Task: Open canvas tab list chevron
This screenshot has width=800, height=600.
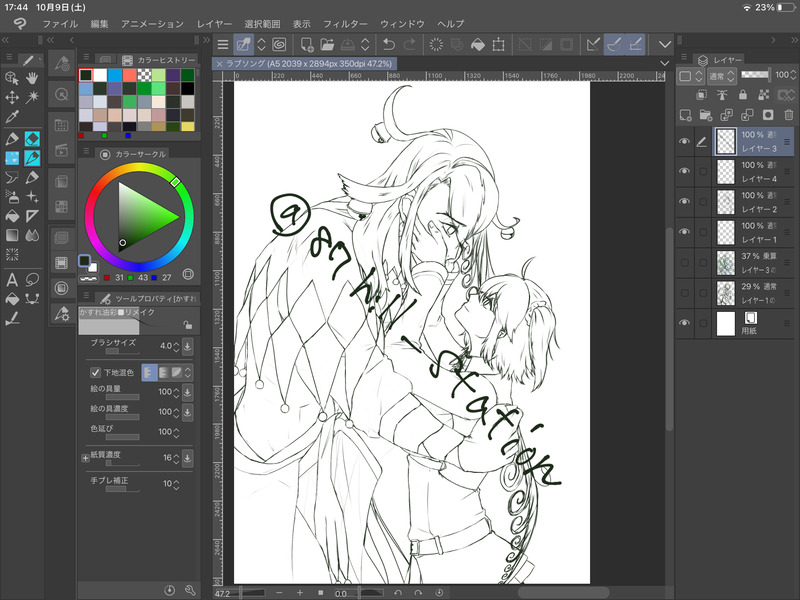Action: click(664, 63)
